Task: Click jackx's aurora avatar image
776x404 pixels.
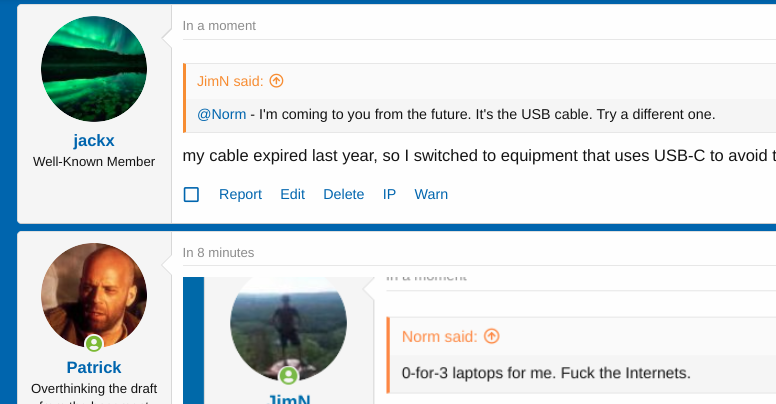Action: [94, 69]
